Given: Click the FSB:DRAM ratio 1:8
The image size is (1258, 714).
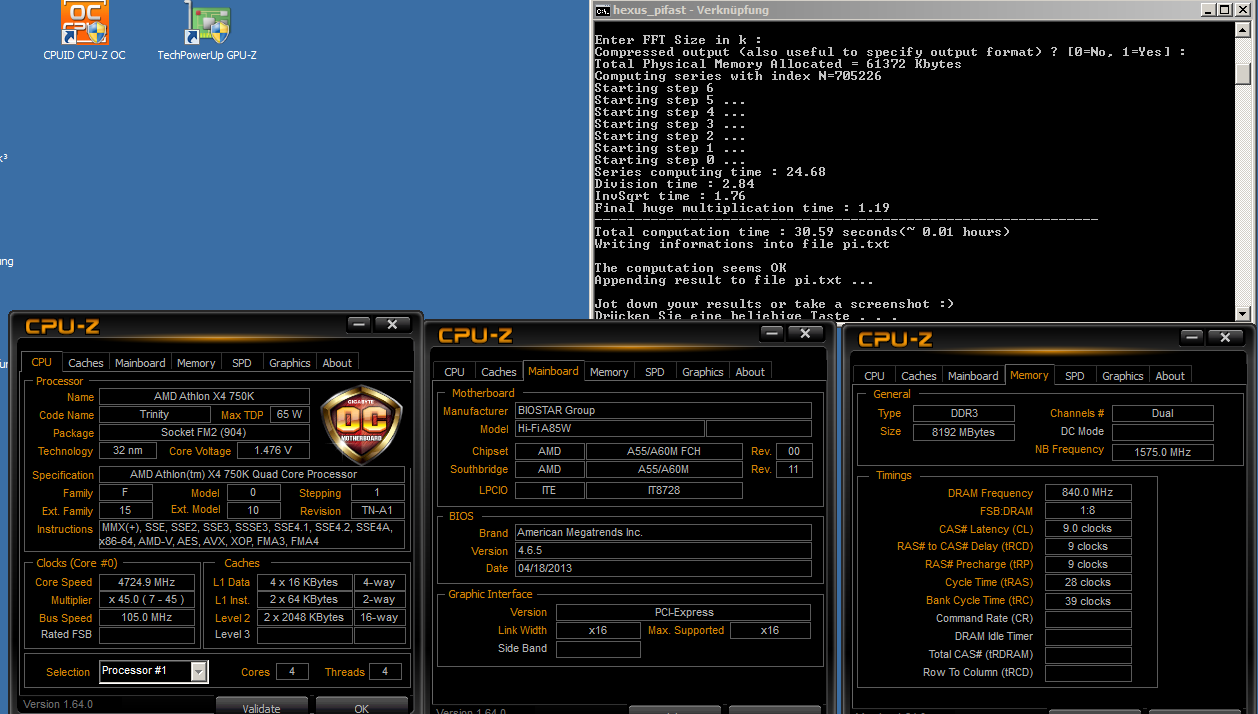Looking at the screenshot, I should point(1088,510).
